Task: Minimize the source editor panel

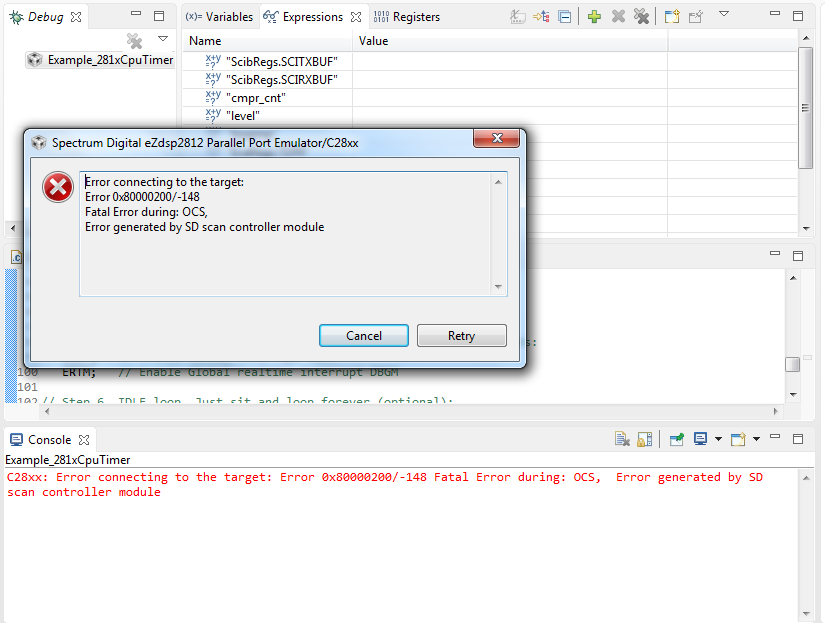Action: click(775, 254)
